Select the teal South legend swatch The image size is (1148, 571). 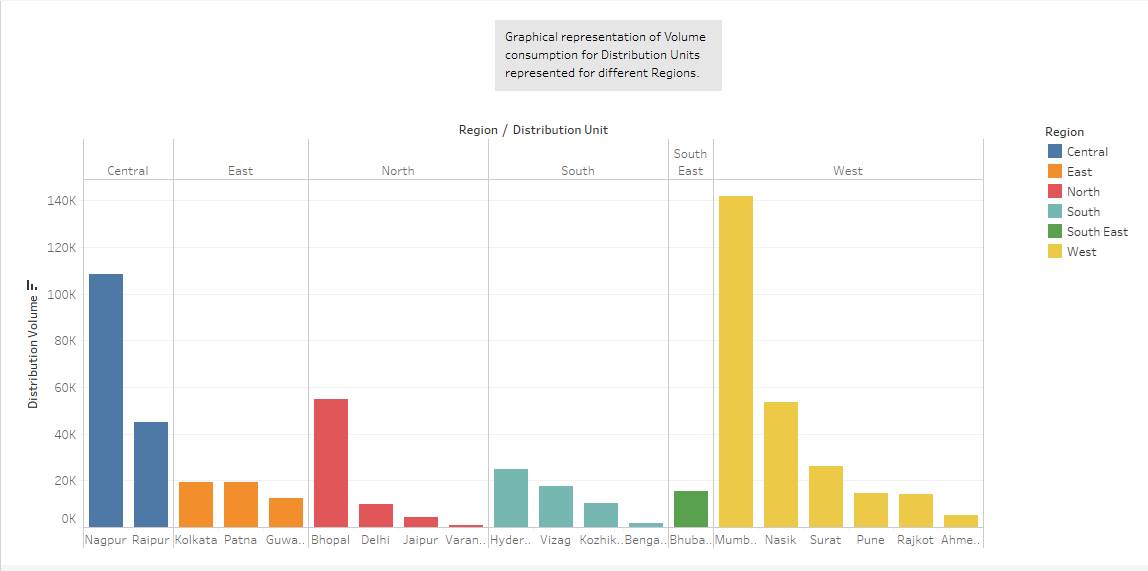[1055, 212]
